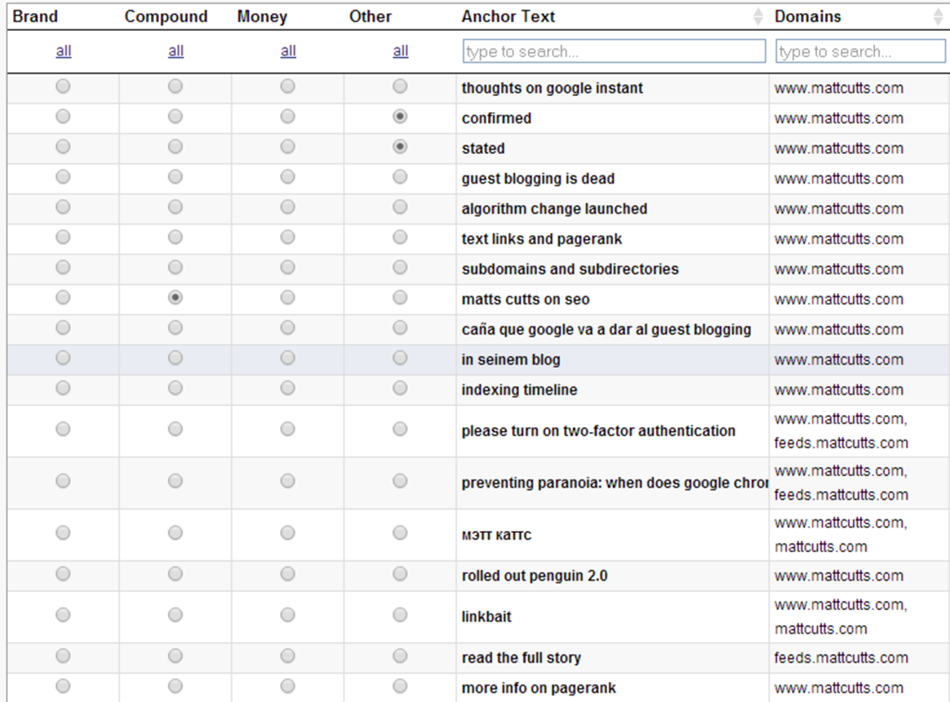Select anchor text 'algorithm change launched'
Screen dimensions: 950x702
tap(554, 209)
